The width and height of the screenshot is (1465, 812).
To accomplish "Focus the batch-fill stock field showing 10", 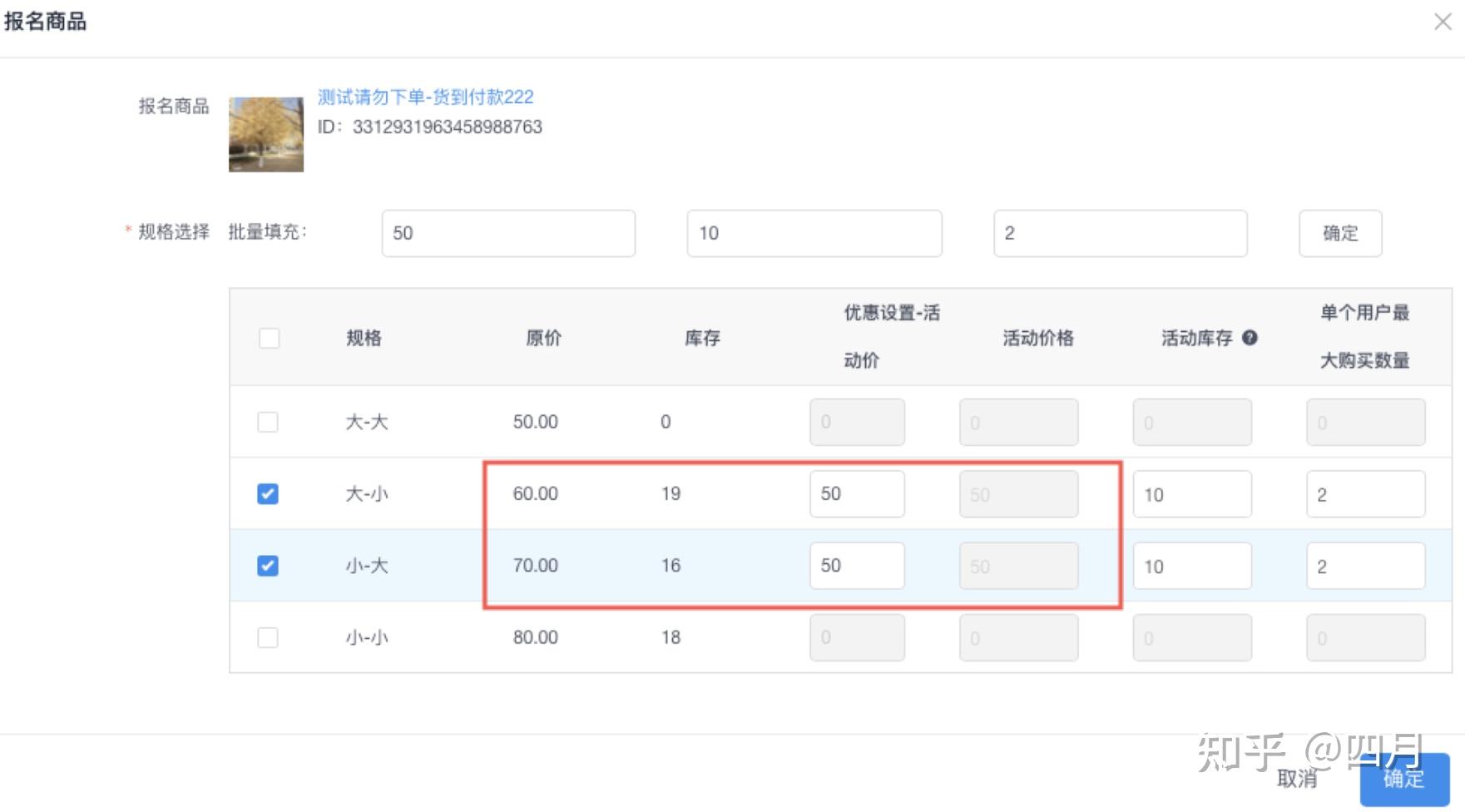I will (x=814, y=233).
